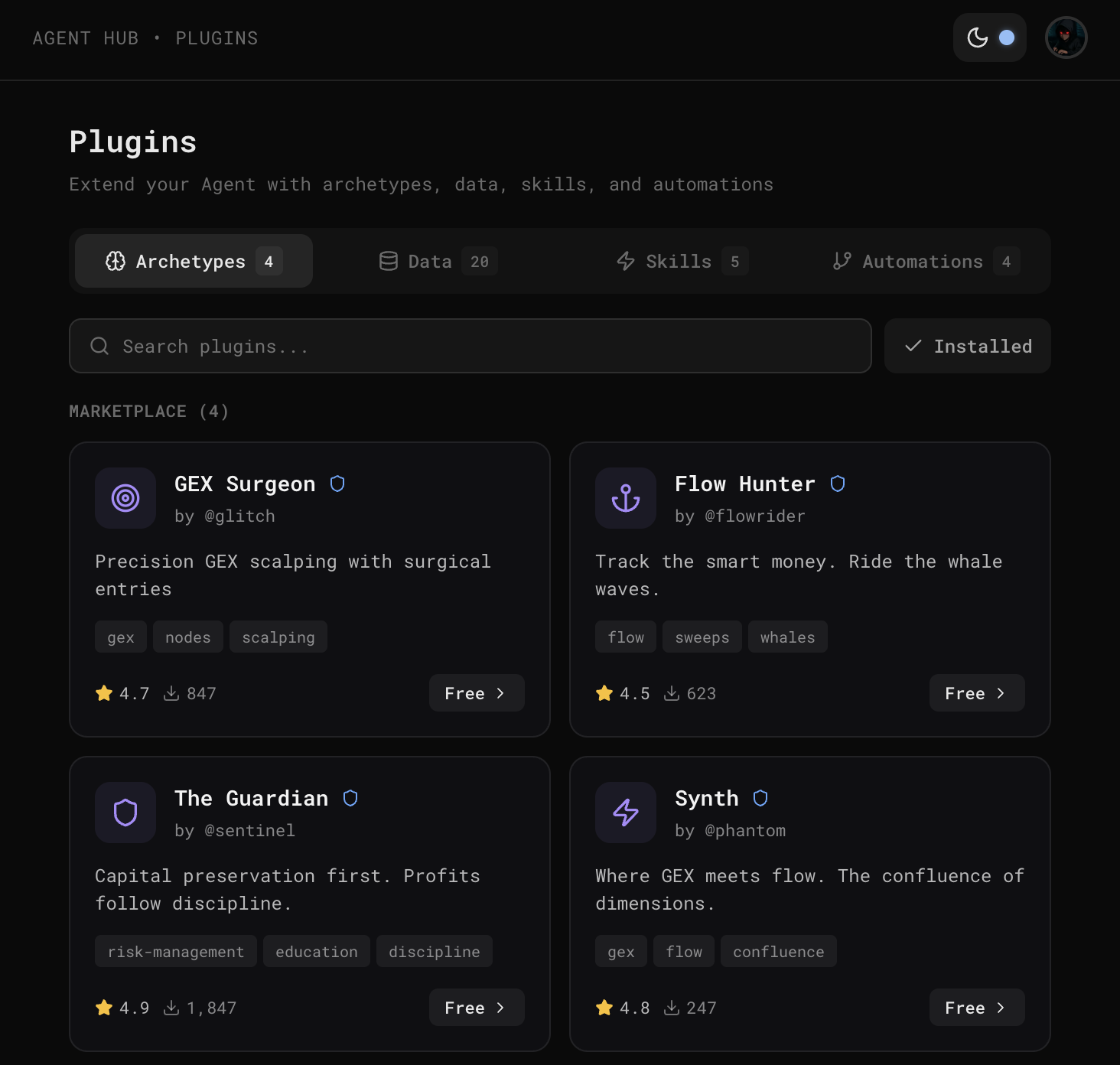Image resolution: width=1120 pixels, height=1065 pixels.
Task: Toggle dark mode using the moon switch
Action: 989,37
